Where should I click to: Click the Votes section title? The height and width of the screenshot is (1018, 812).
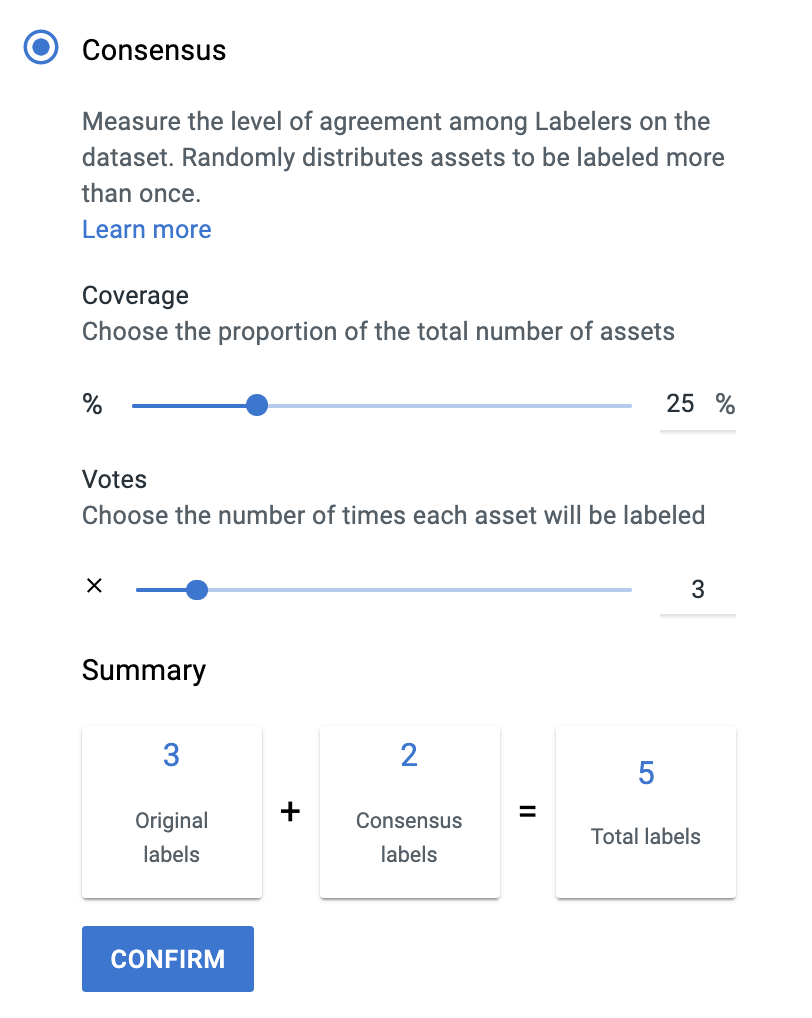(114, 479)
